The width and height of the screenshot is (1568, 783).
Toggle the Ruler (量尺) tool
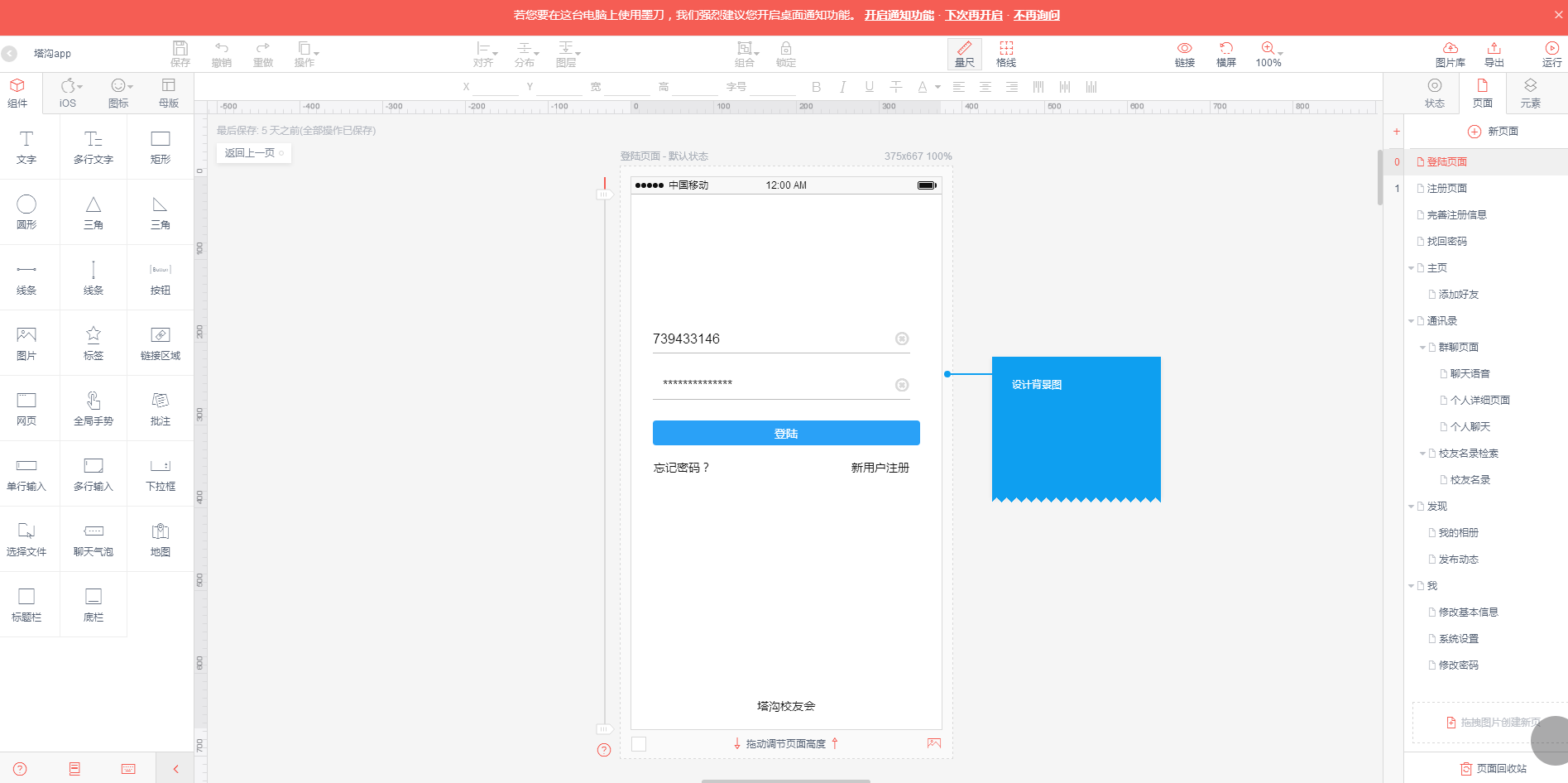pyautogui.click(x=965, y=54)
